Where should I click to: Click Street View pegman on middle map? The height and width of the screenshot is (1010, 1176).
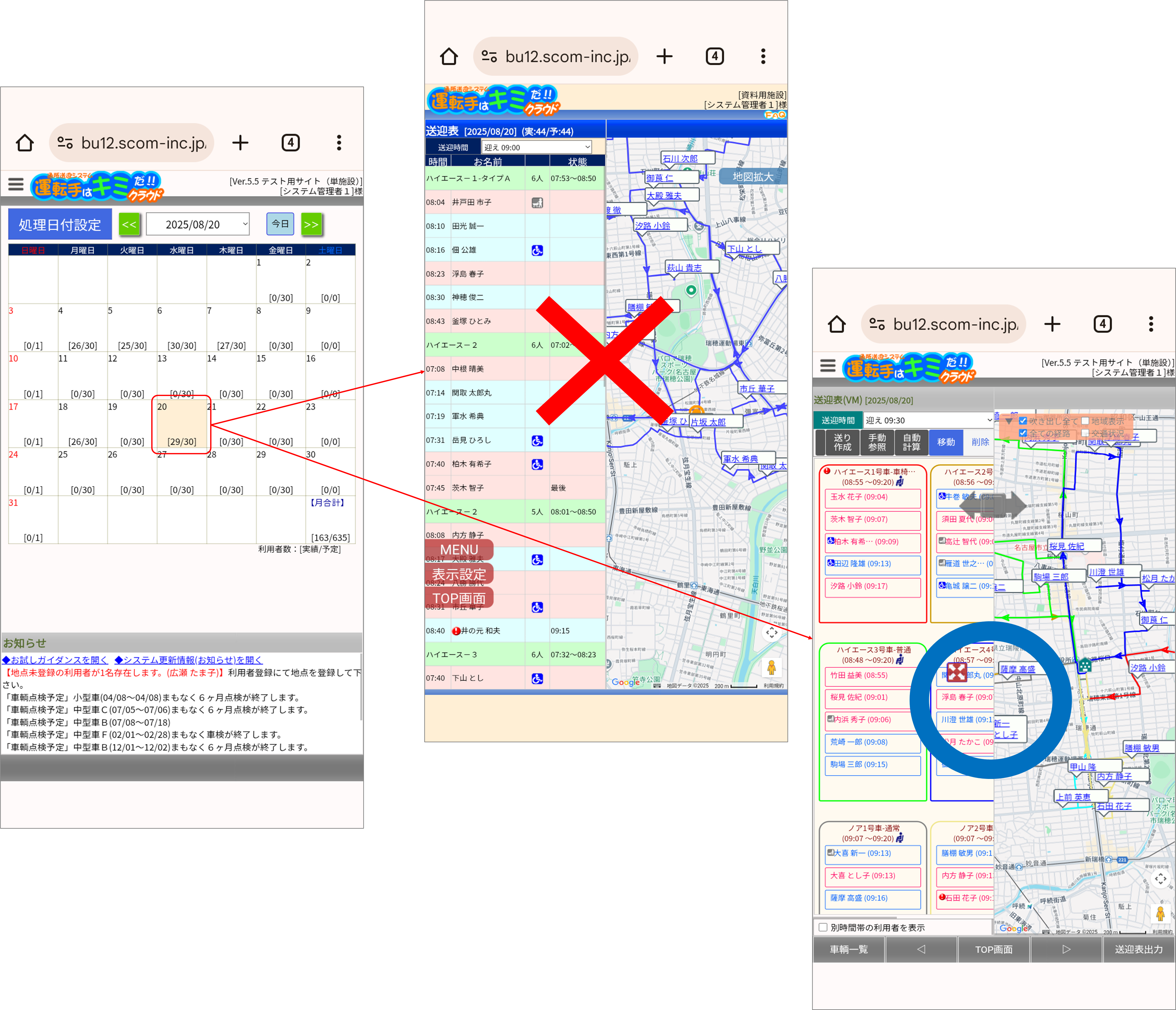(x=771, y=667)
